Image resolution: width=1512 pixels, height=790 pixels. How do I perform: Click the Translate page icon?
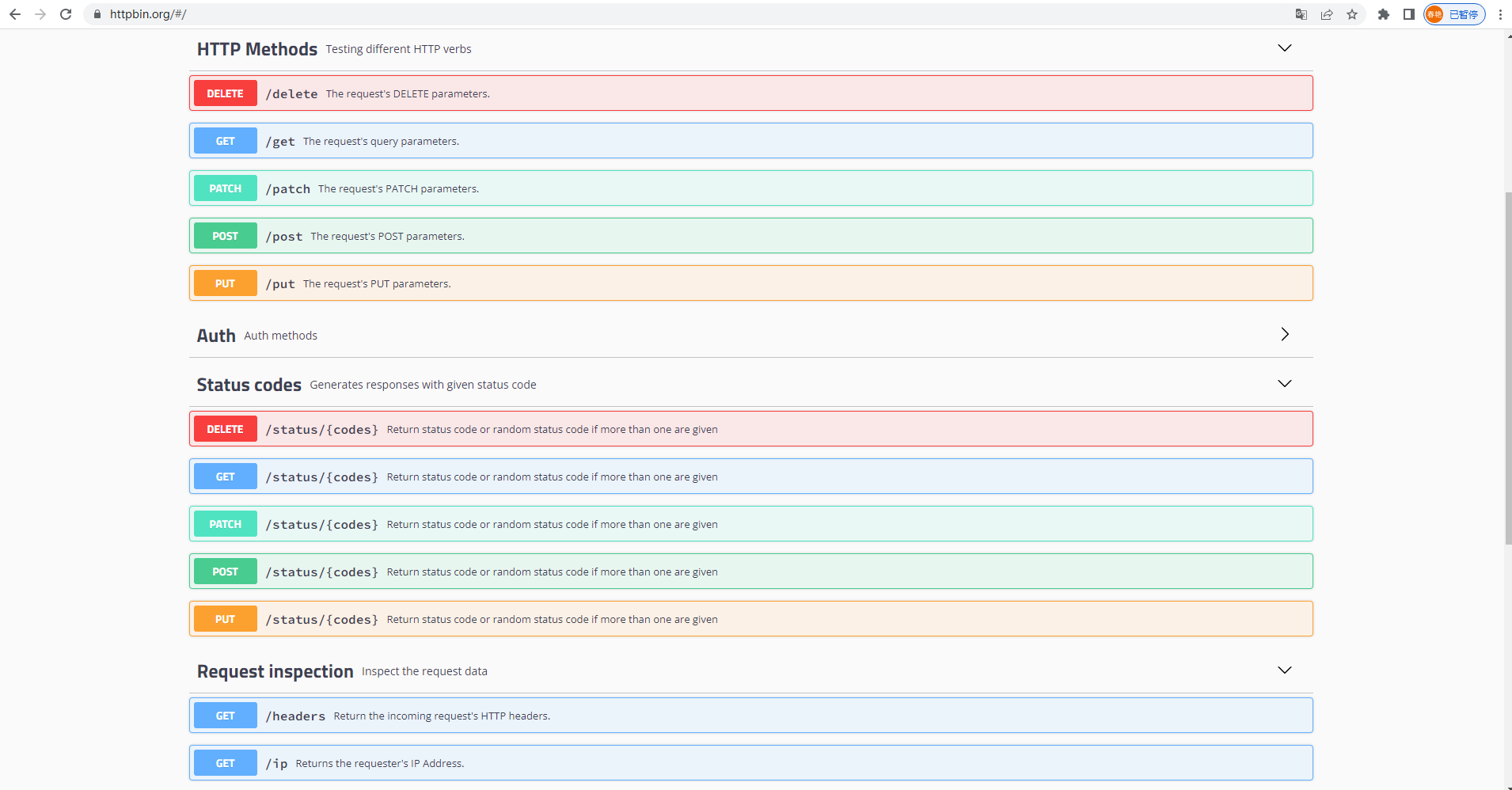click(1301, 14)
